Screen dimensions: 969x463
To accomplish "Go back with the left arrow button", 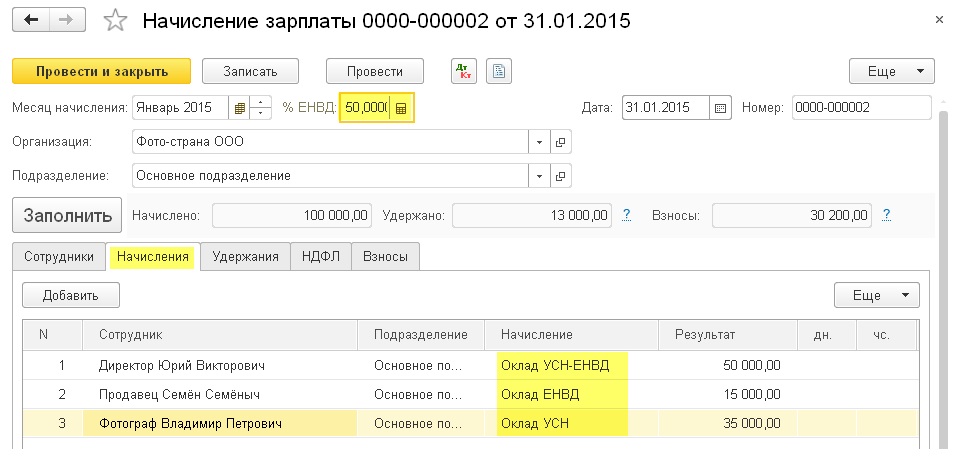I will [x=31, y=19].
